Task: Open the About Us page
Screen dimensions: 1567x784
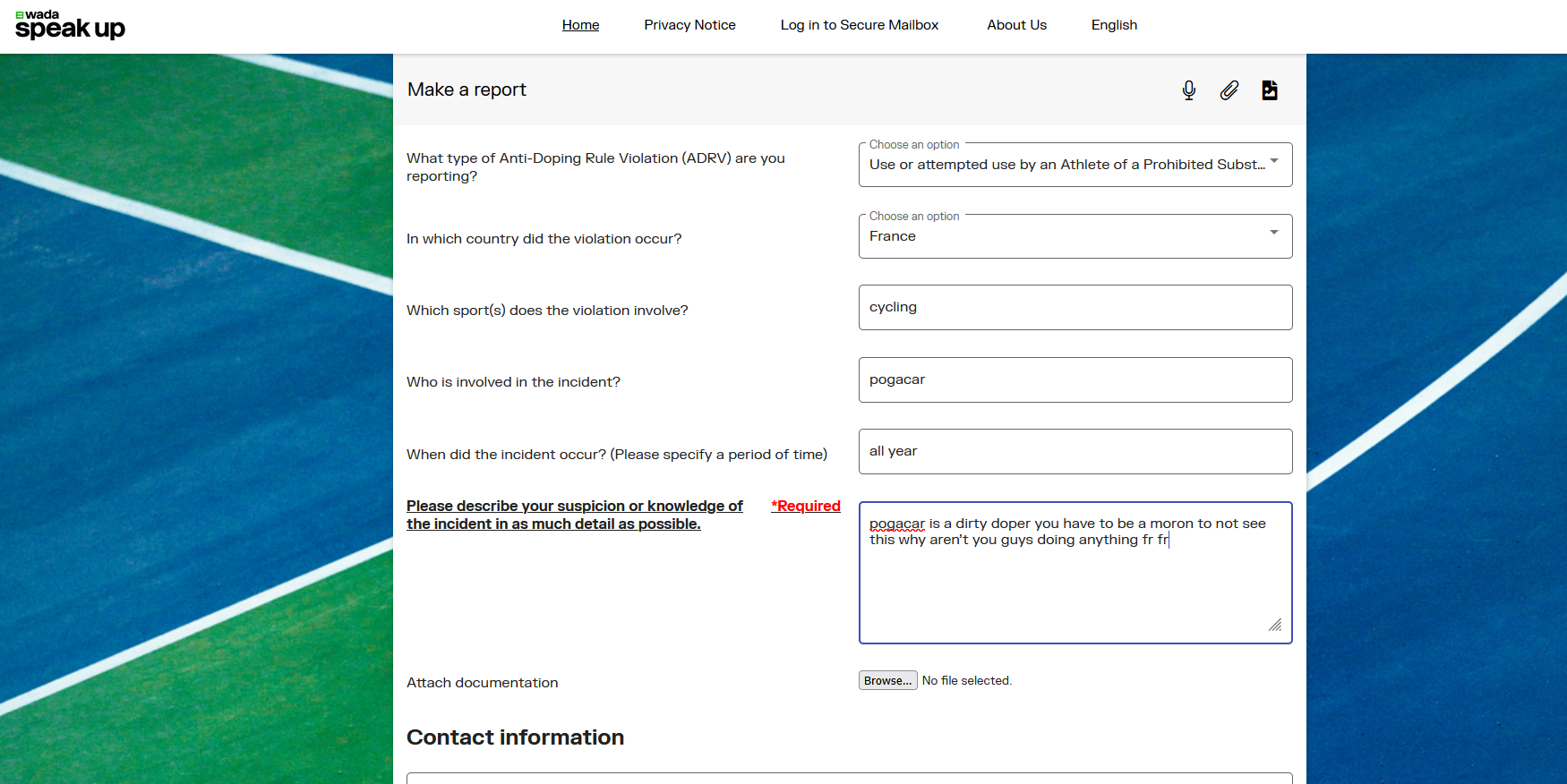Action: click(1017, 25)
